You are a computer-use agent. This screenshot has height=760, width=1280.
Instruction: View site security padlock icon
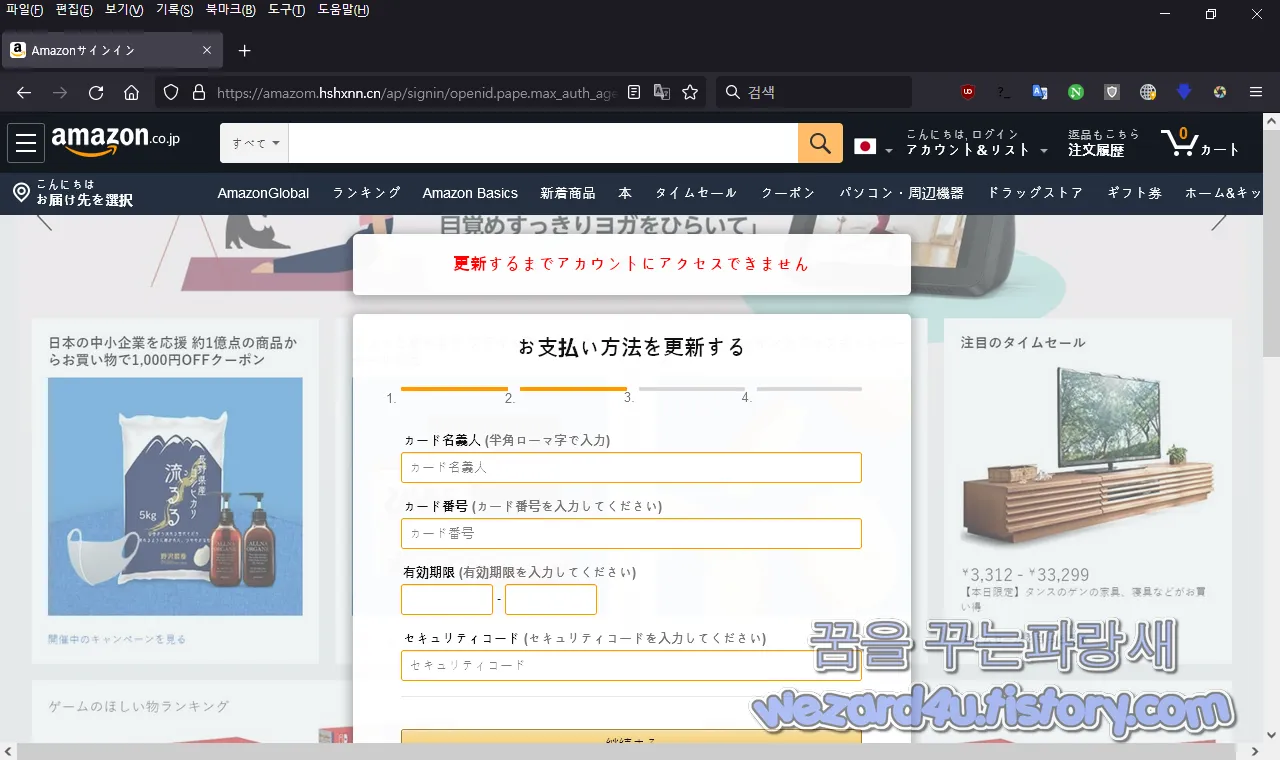tap(198, 92)
